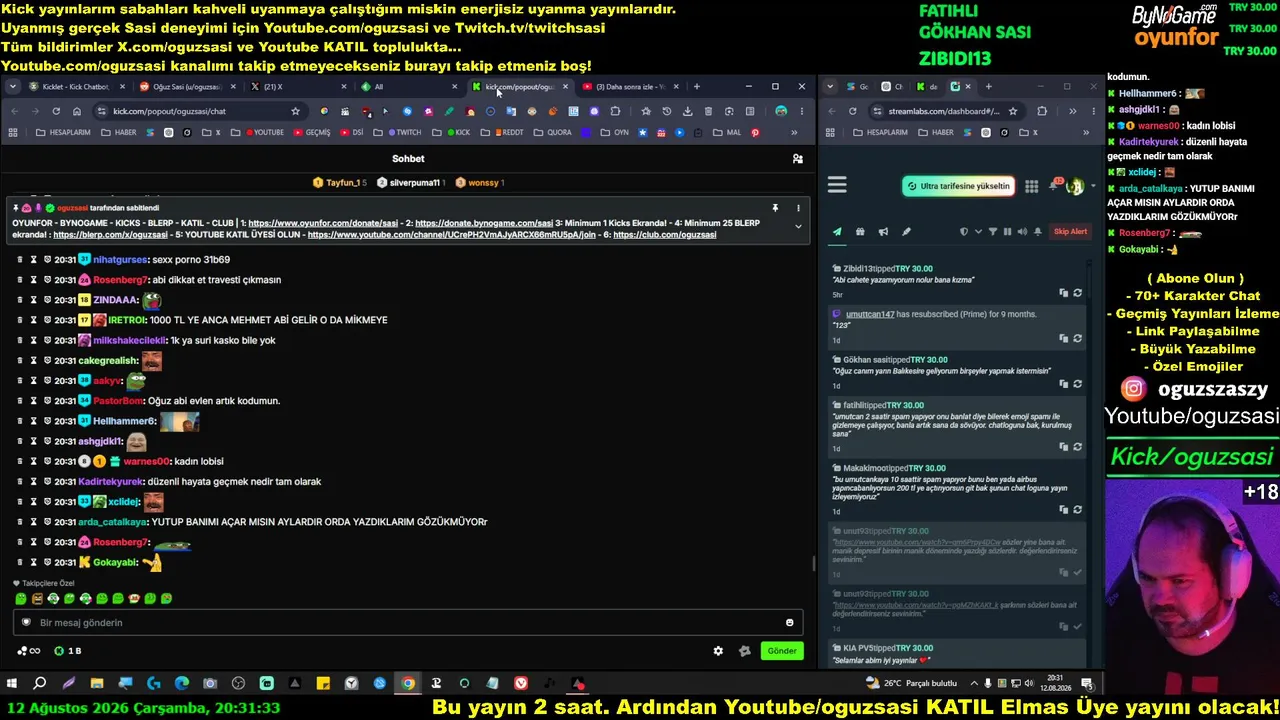Open Windows taskbar search

(40, 684)
